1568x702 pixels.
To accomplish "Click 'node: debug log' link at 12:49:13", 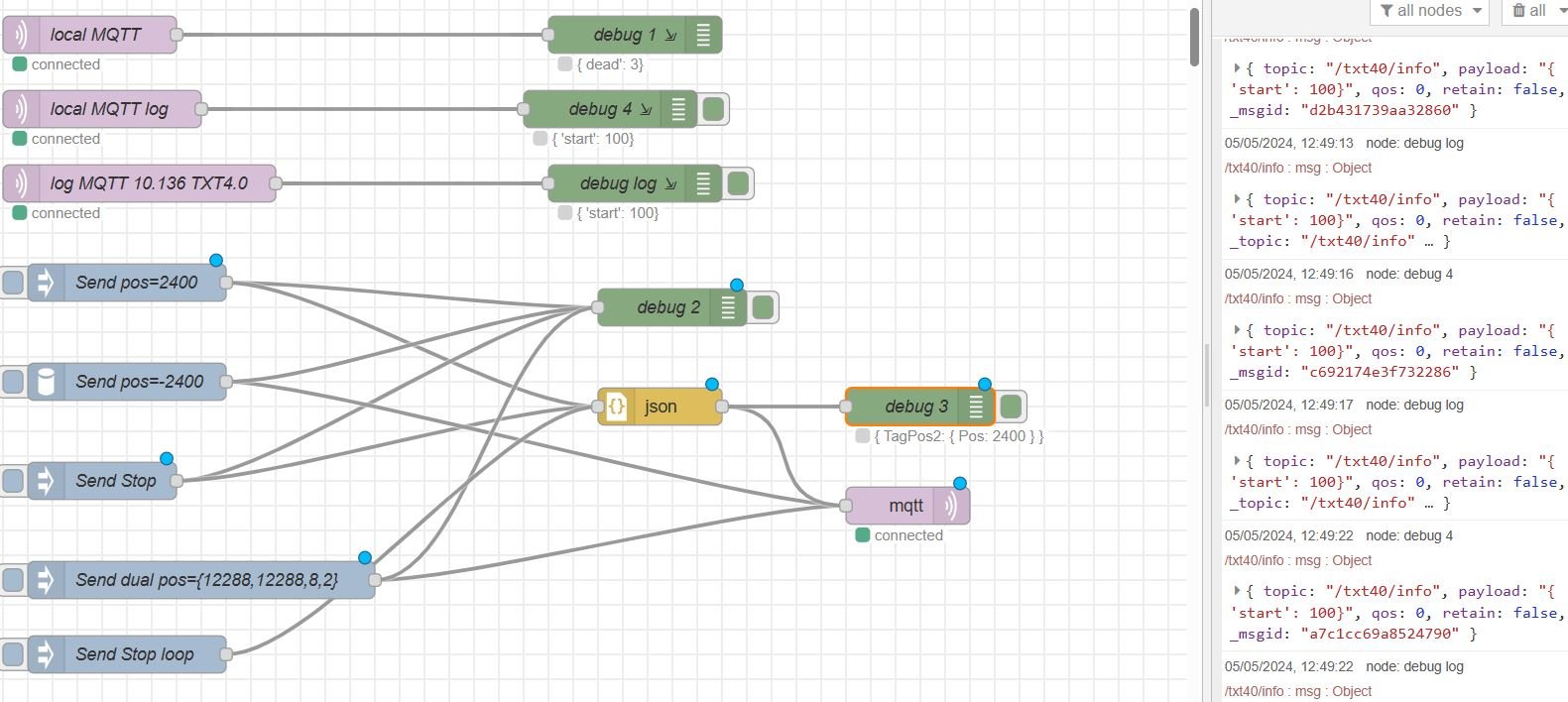I will [x=1414, y=143].
